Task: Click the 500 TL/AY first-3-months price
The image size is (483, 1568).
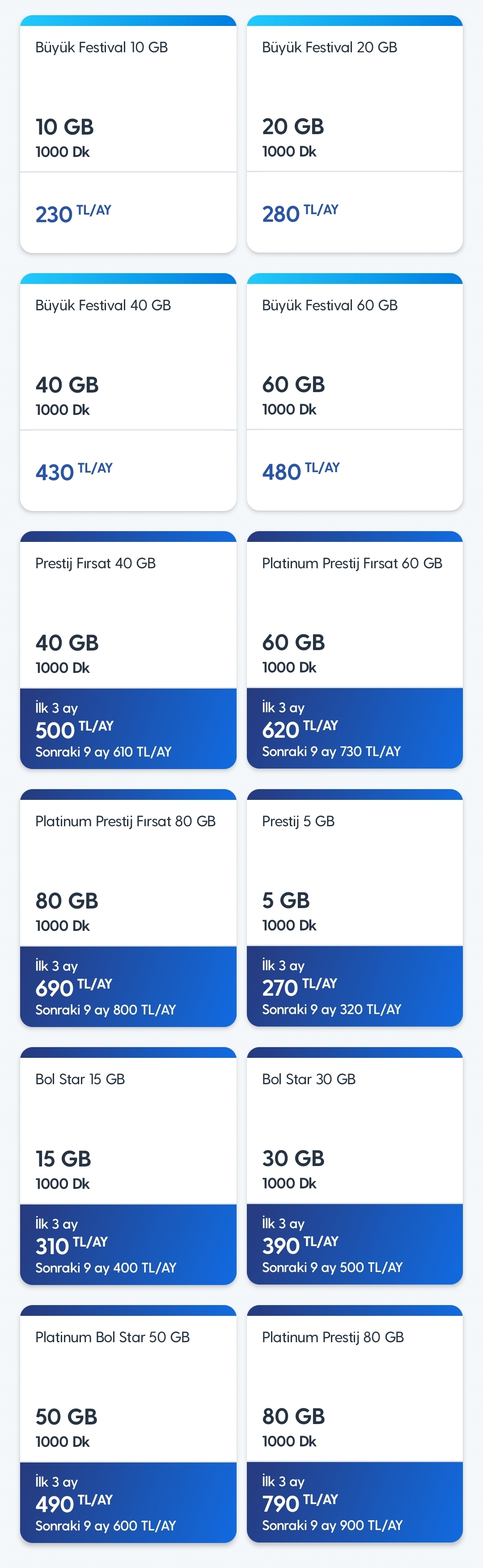Action: tap(74, 729)
